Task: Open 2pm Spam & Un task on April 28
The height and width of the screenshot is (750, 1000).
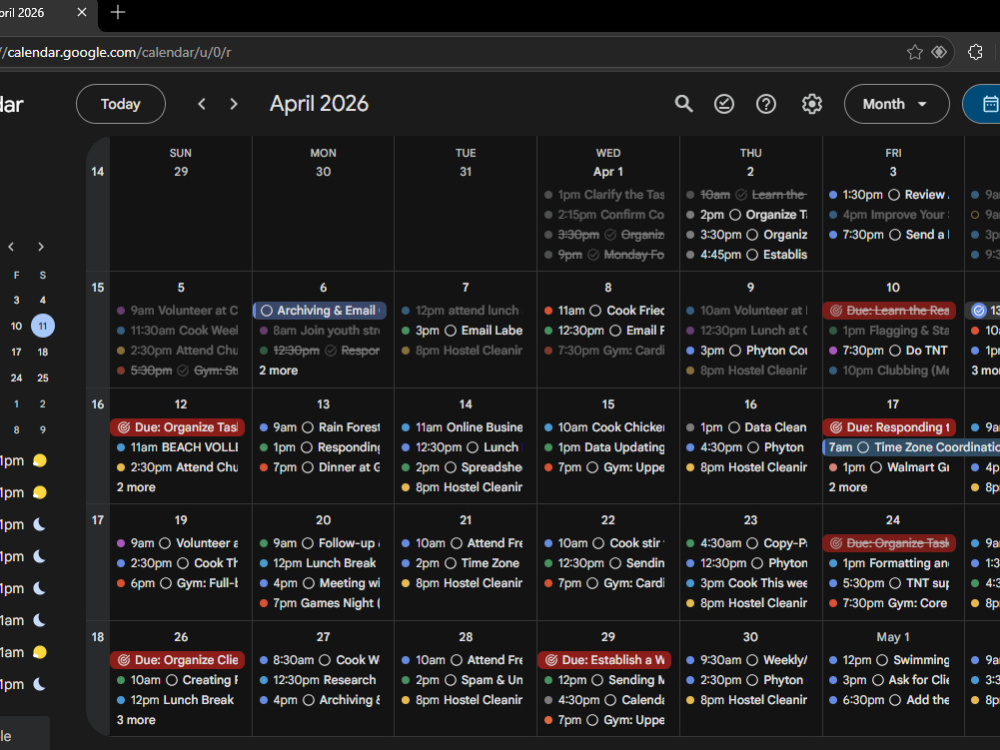Action: click(462, 680)
